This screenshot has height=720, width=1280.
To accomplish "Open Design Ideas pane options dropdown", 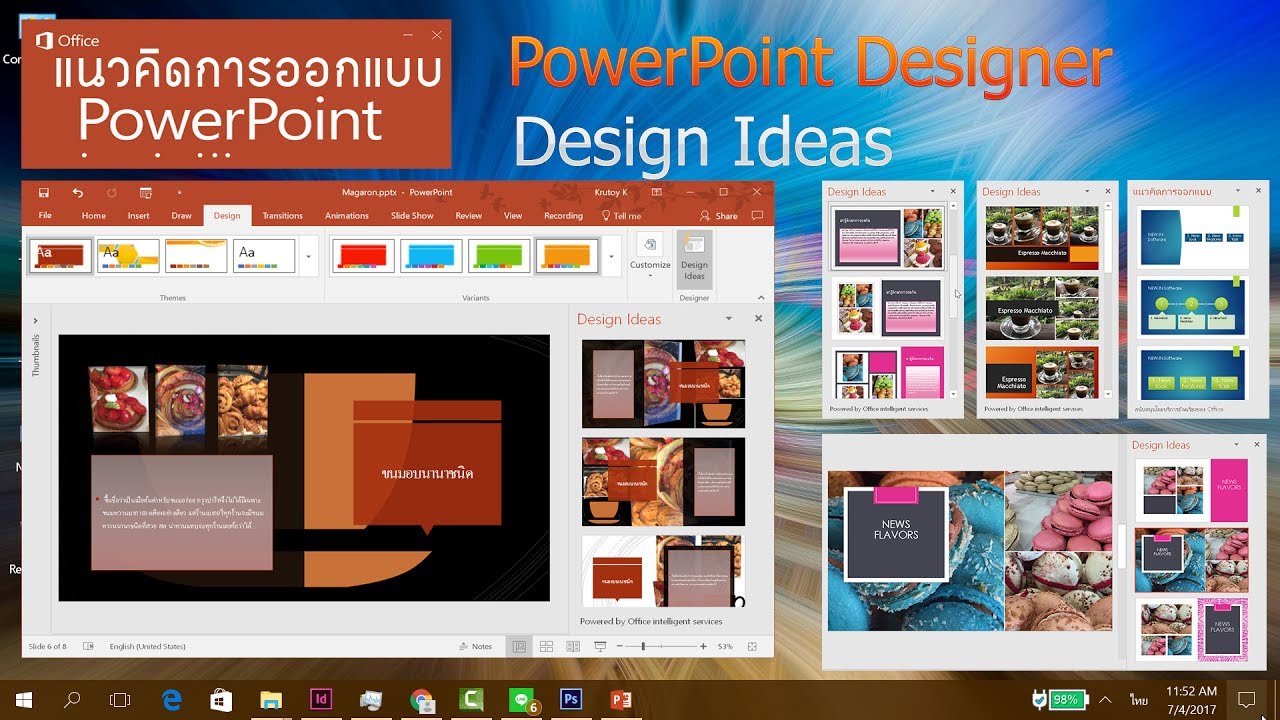I will click(728, 319).
